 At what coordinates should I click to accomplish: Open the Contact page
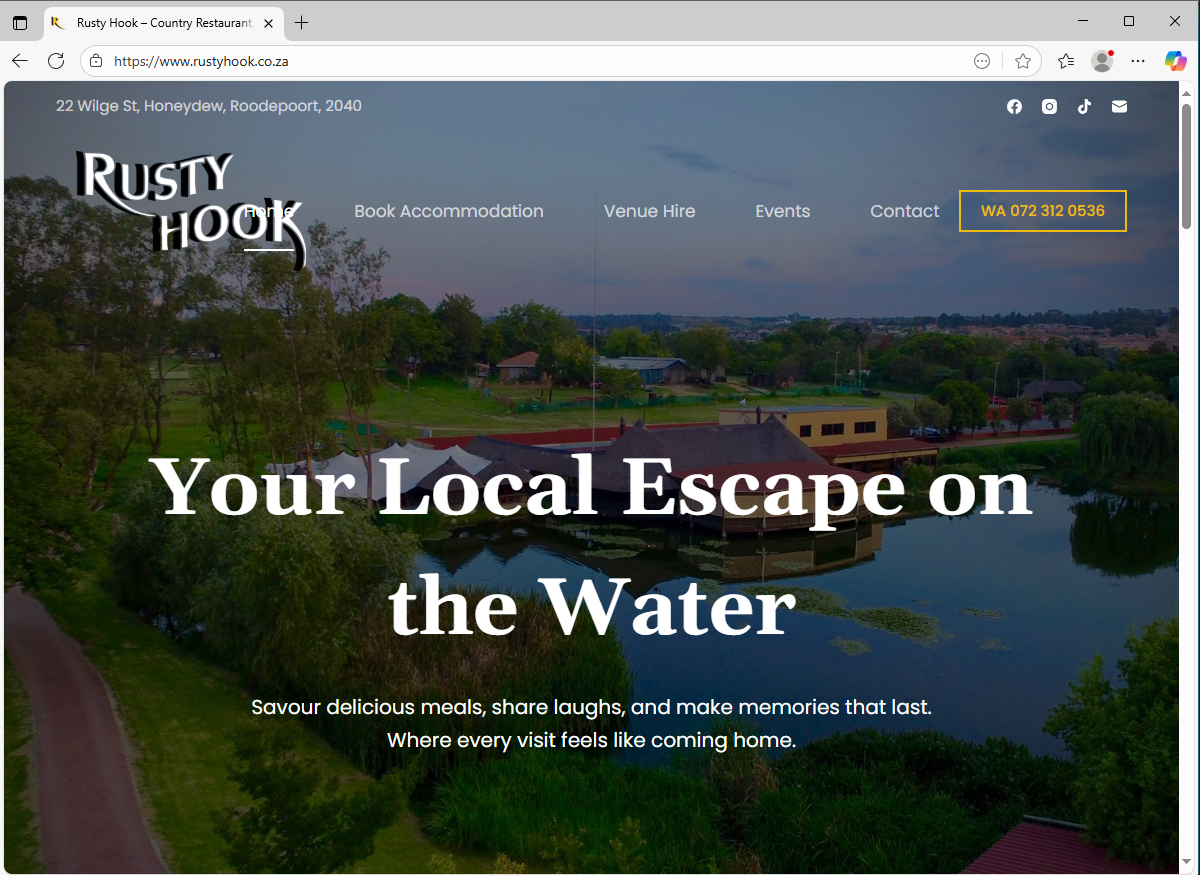pos(905,211)
